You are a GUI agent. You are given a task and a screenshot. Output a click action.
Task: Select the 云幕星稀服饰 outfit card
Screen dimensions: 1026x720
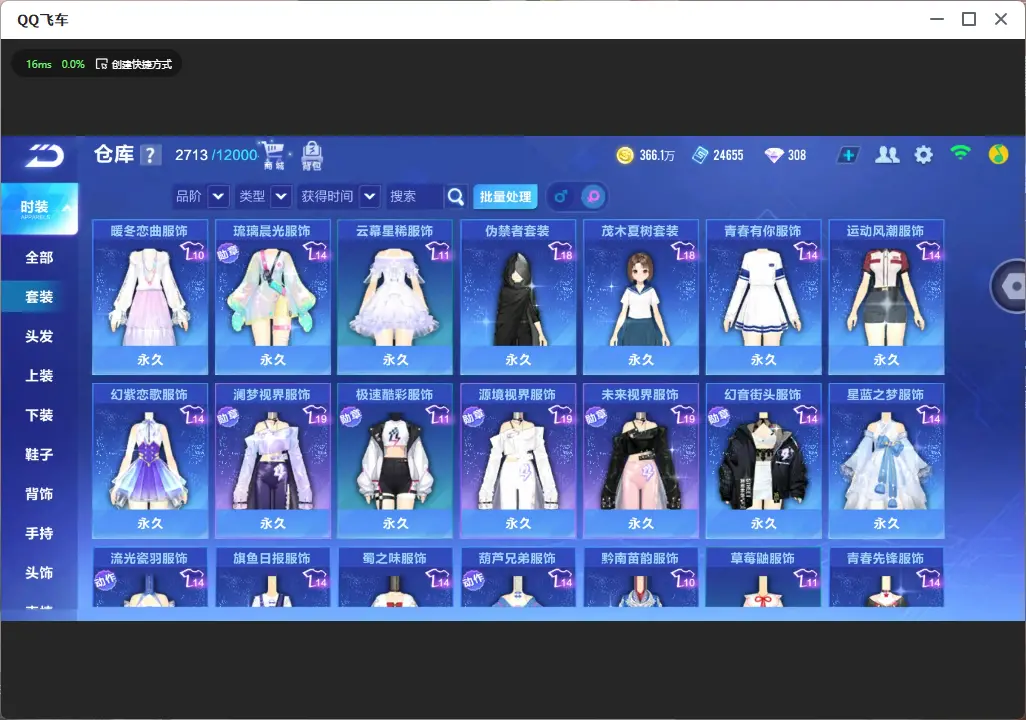(x=395, y=297)
